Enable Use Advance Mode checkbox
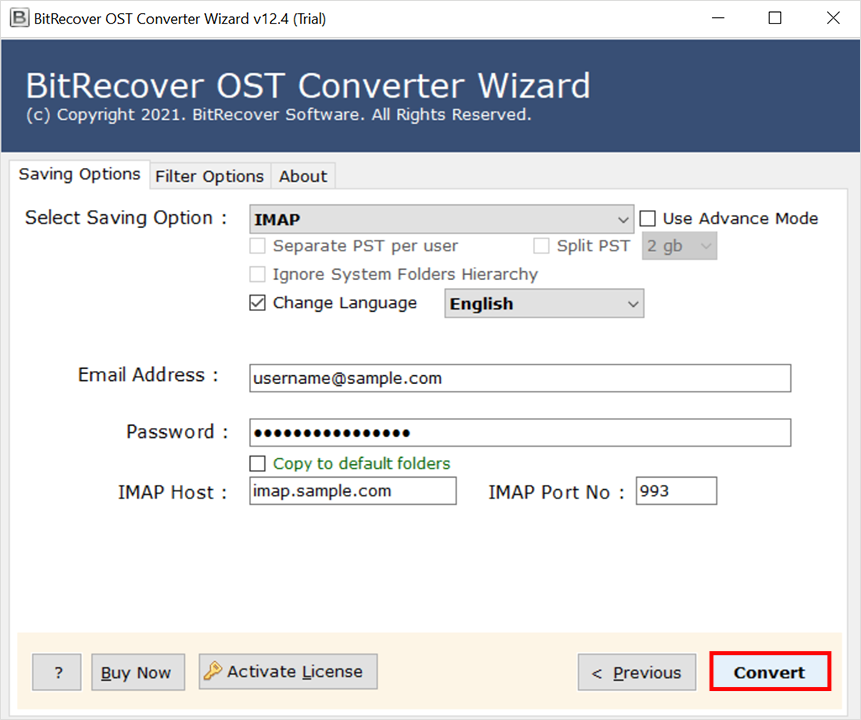861x720 pixels. point(647,219)
